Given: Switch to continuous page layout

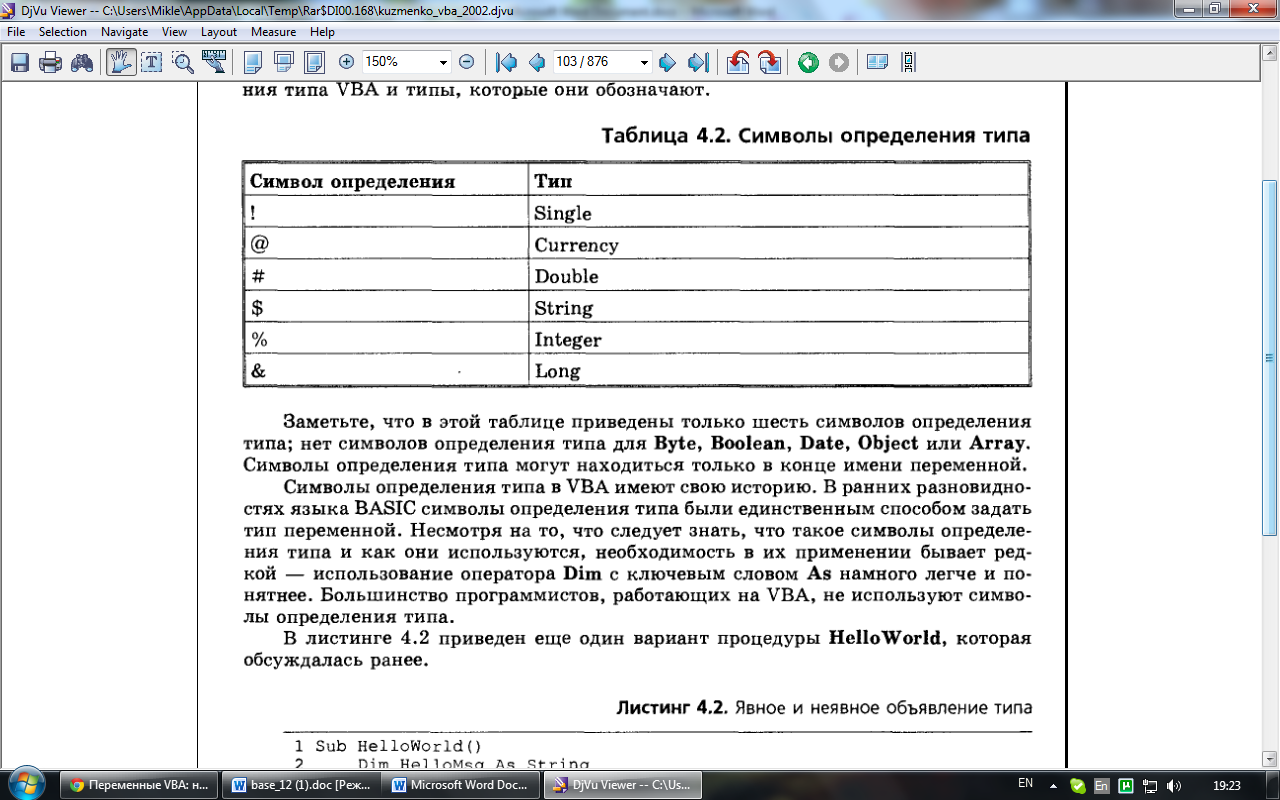Looking at the screenshot, I should (x=283, y=62).
